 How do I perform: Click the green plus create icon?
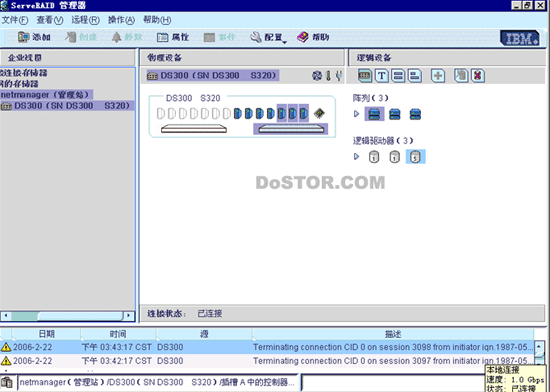pos(438,76)
